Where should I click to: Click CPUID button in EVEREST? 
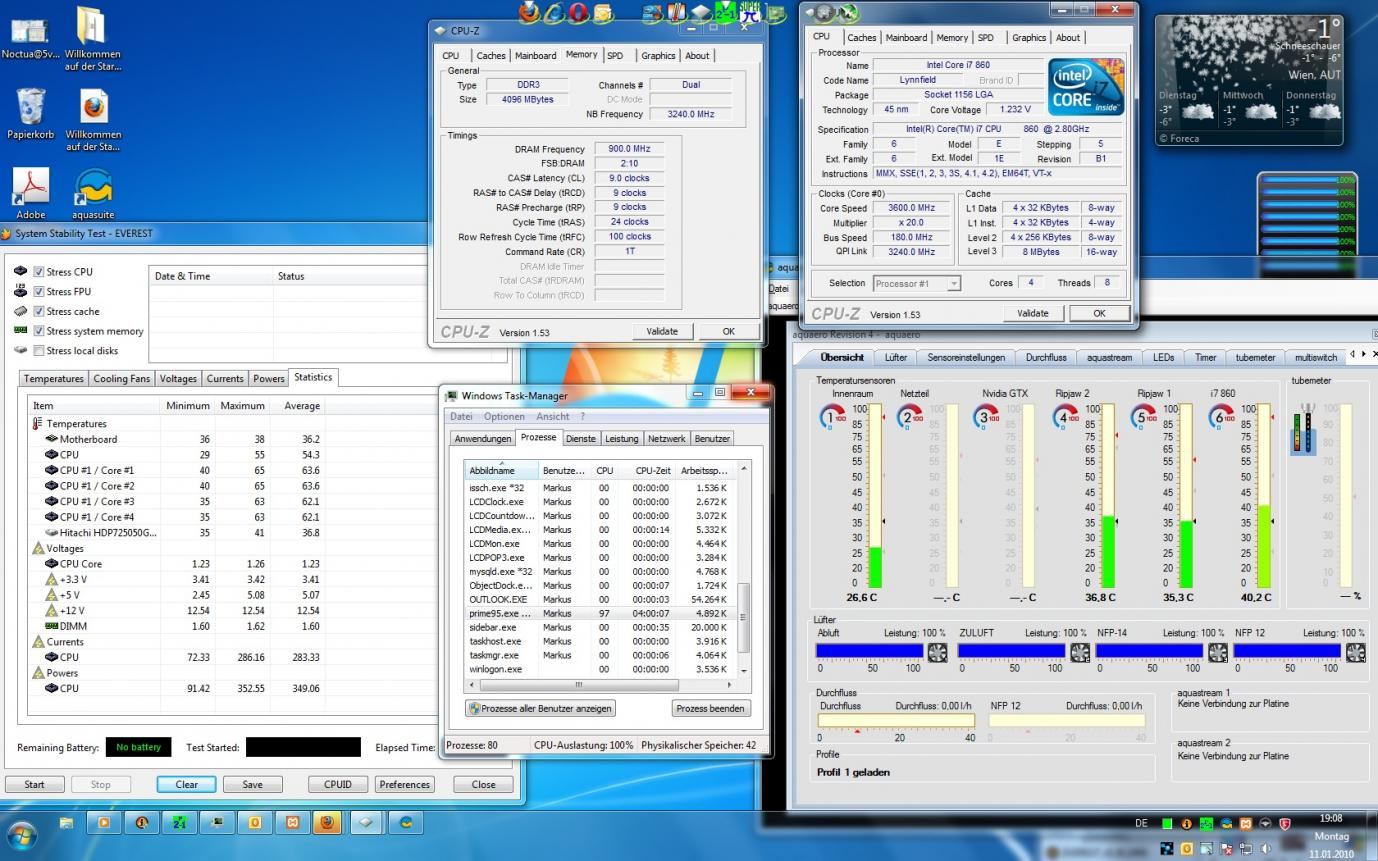tap(339, 785)
